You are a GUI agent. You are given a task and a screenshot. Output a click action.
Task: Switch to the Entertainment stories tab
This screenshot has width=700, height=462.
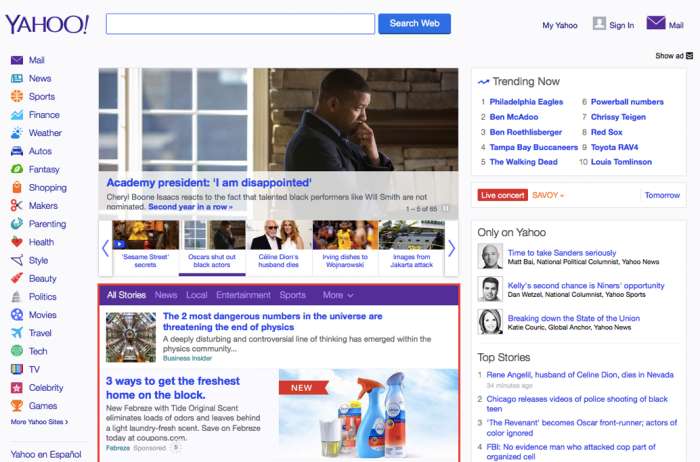click(243, 295)
